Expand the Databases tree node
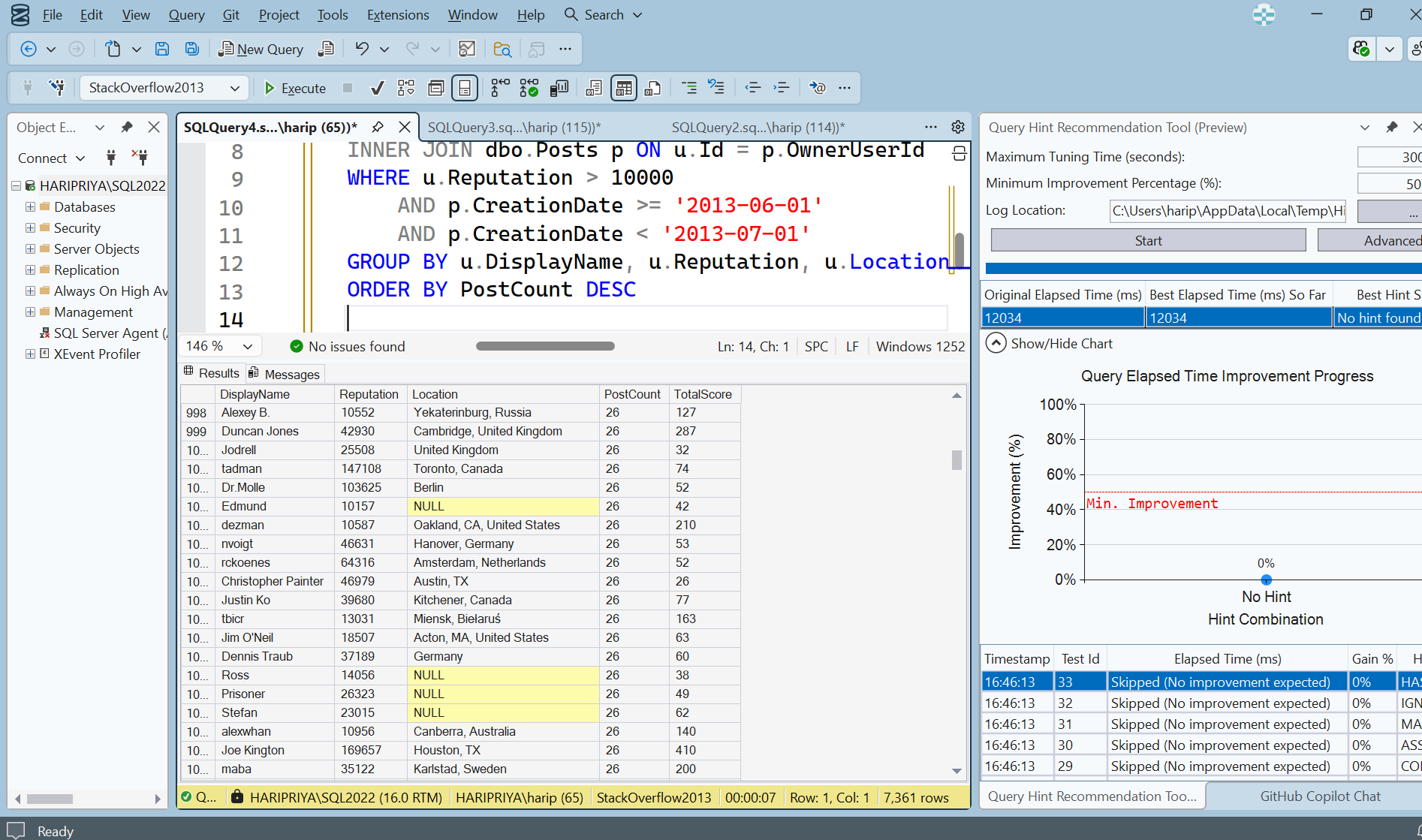Screen dimensions: 1422x840 pos(30,206)
